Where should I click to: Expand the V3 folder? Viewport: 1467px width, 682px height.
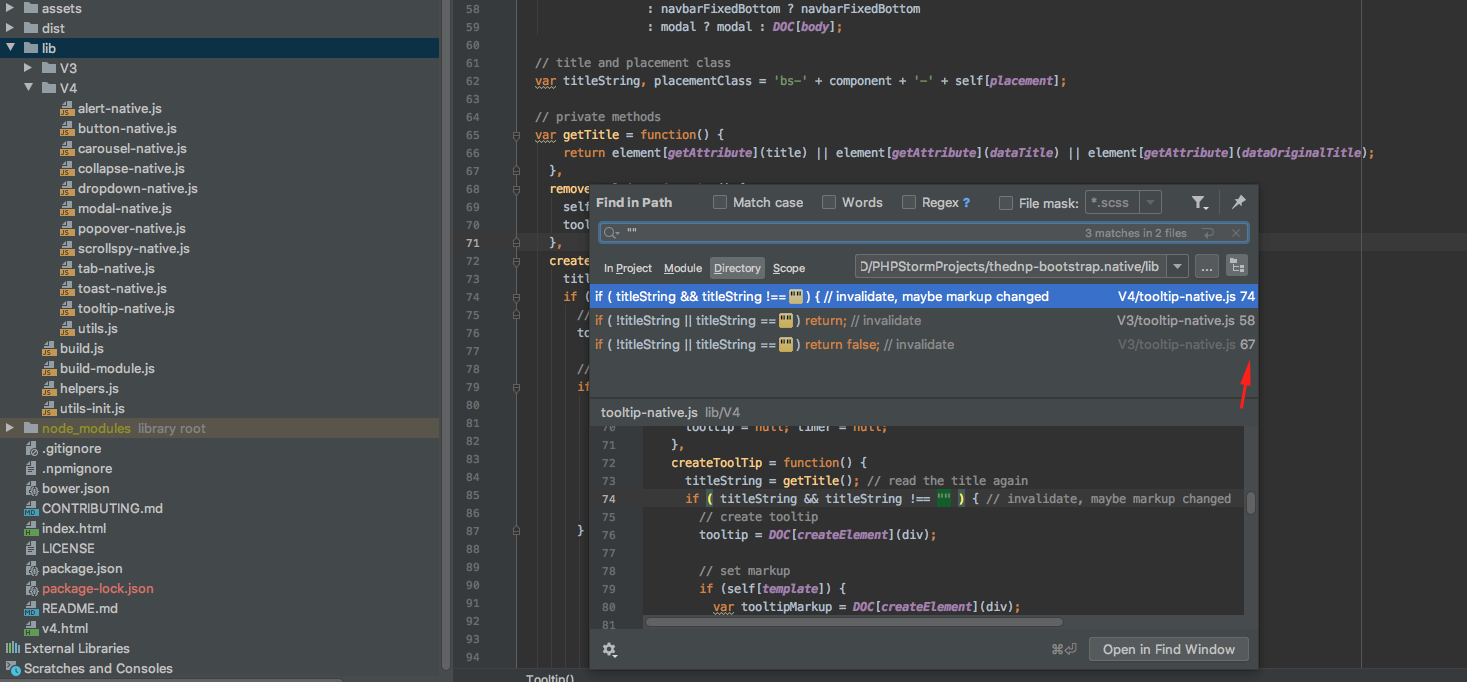[x=28, y=68]
